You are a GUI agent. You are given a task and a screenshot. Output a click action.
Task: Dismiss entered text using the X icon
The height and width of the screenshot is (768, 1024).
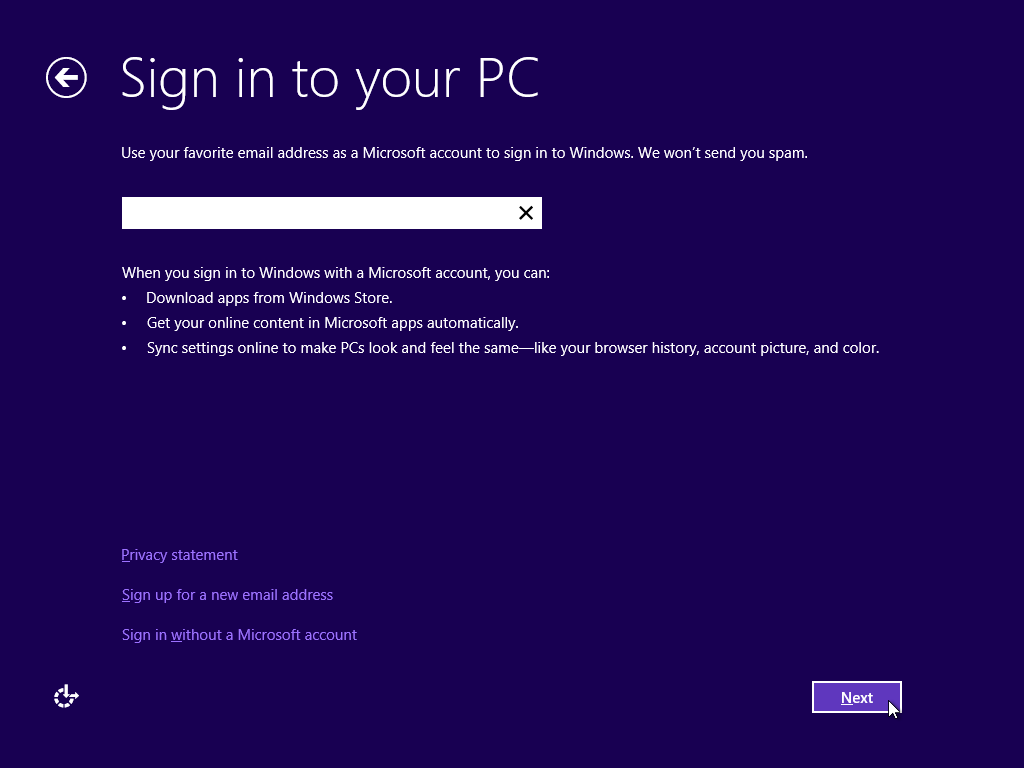coord(525,212)
